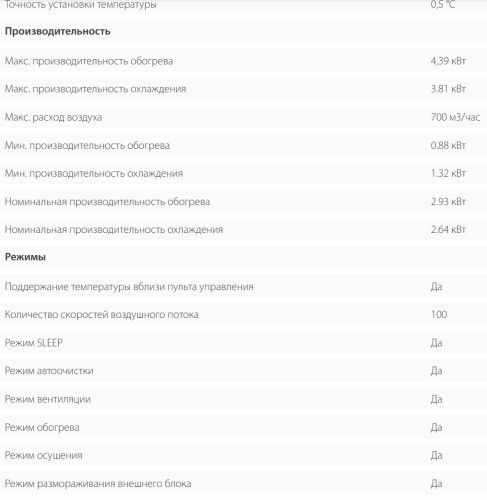Select Режим размораживания внешнего блока row
Viewport: 487px width, 500px height.
pyautogui.click(x=243, y=483)
